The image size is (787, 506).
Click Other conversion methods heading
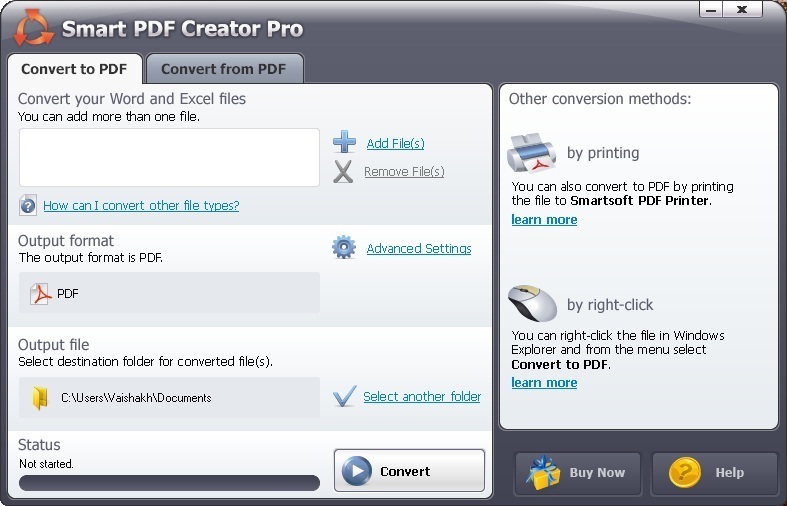(600, 99)
